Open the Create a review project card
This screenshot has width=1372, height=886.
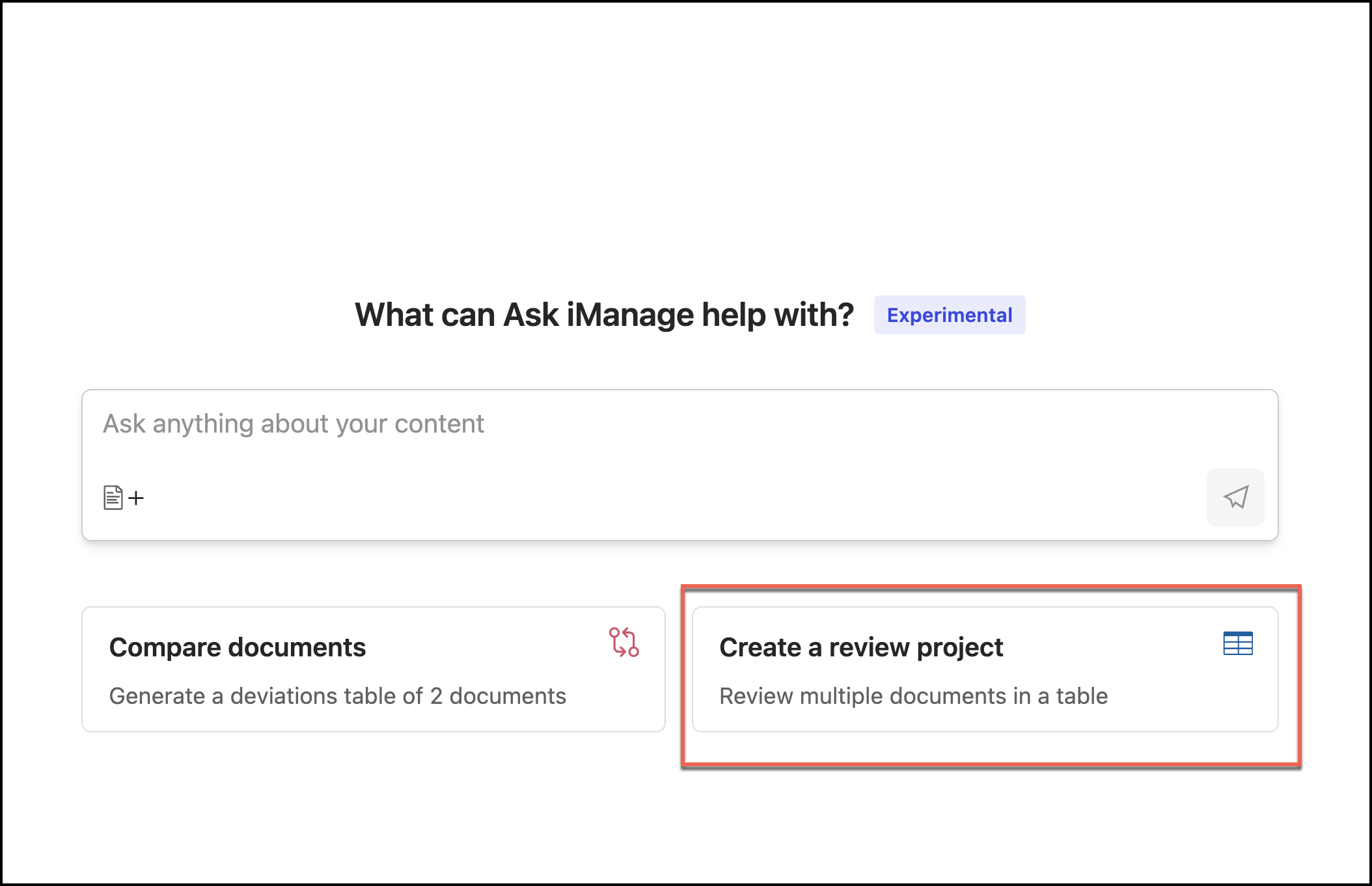984,669
